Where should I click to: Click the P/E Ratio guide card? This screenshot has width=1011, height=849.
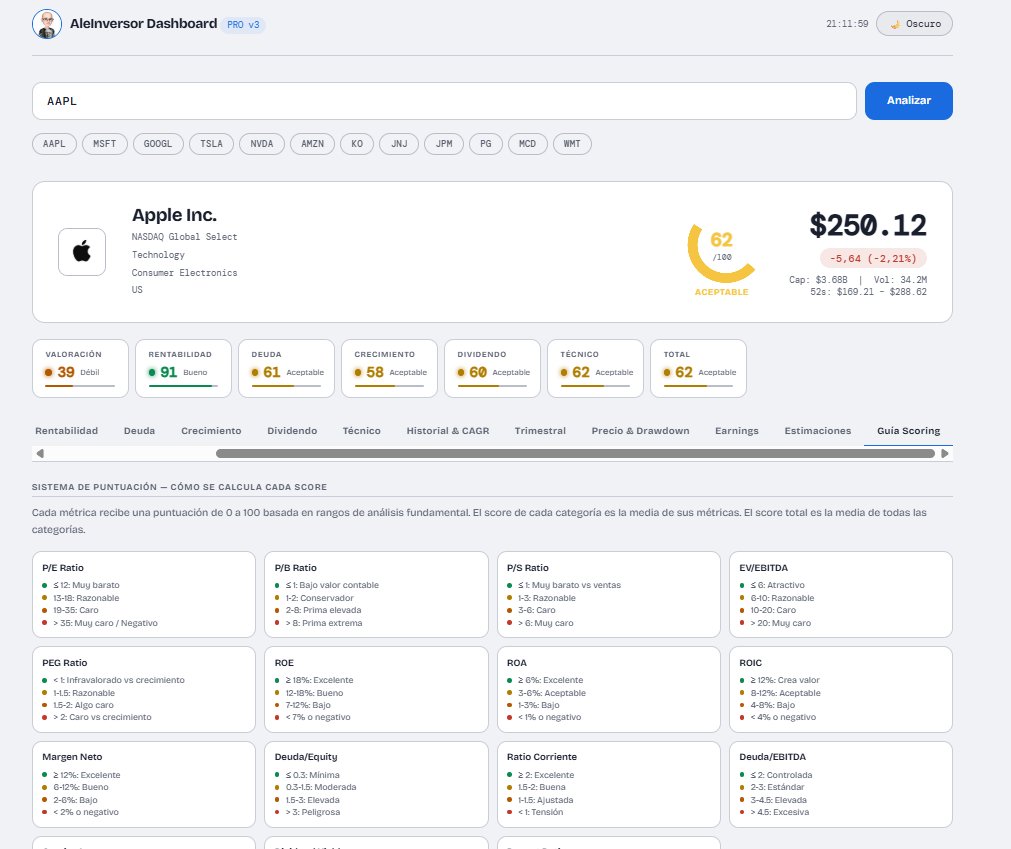point(144,594)
